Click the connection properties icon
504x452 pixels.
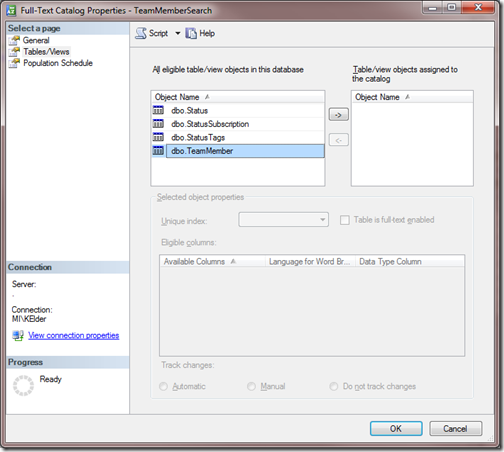[x=18, y=335]
